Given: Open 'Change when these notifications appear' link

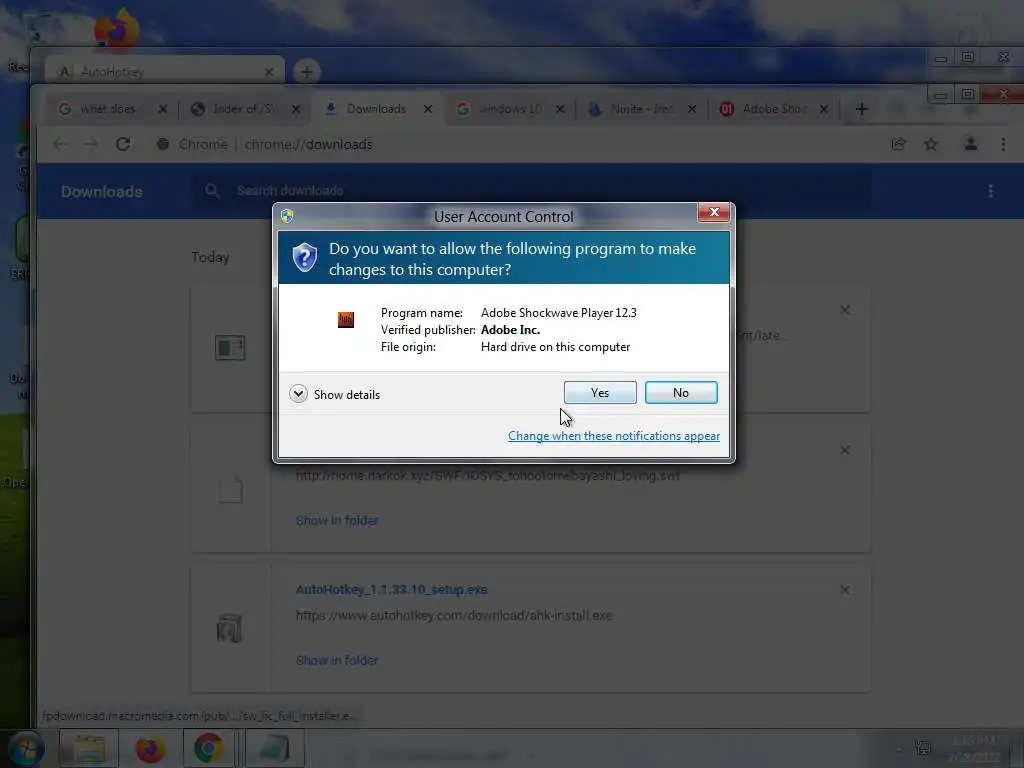Looking at the screenshot, I should [614, 436].
